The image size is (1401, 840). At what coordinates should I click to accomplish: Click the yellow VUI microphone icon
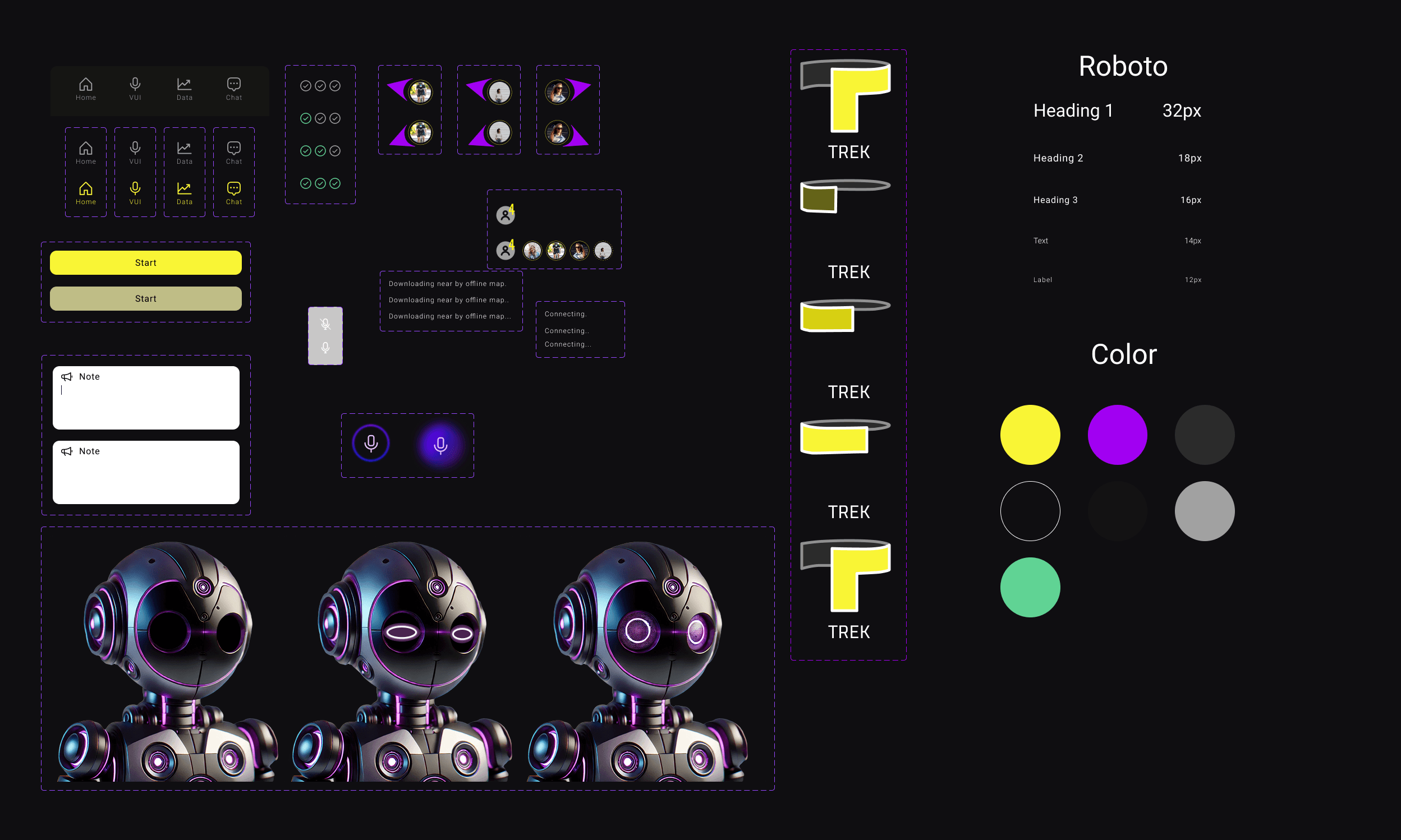point(135,188)
